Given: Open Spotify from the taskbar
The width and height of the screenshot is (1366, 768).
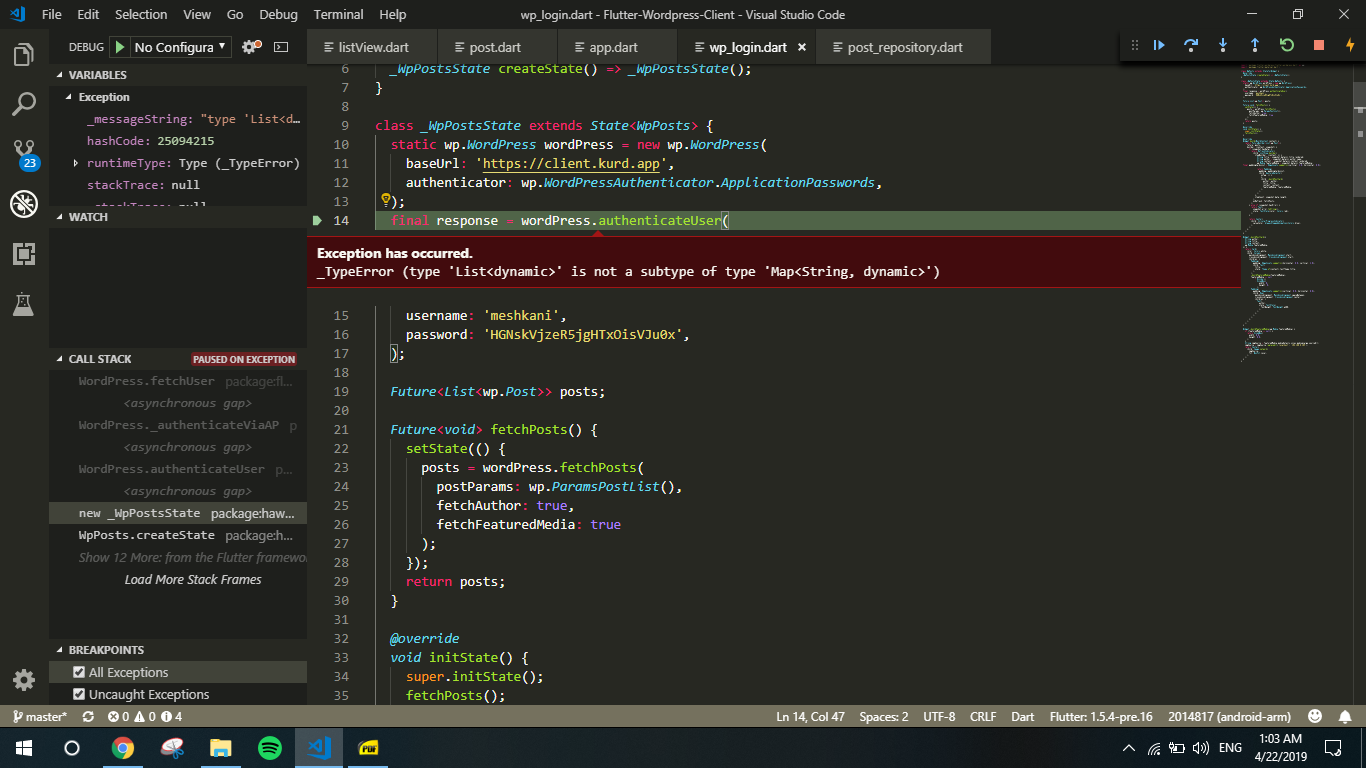Looking at the screenshot, I should click(268, 747).
